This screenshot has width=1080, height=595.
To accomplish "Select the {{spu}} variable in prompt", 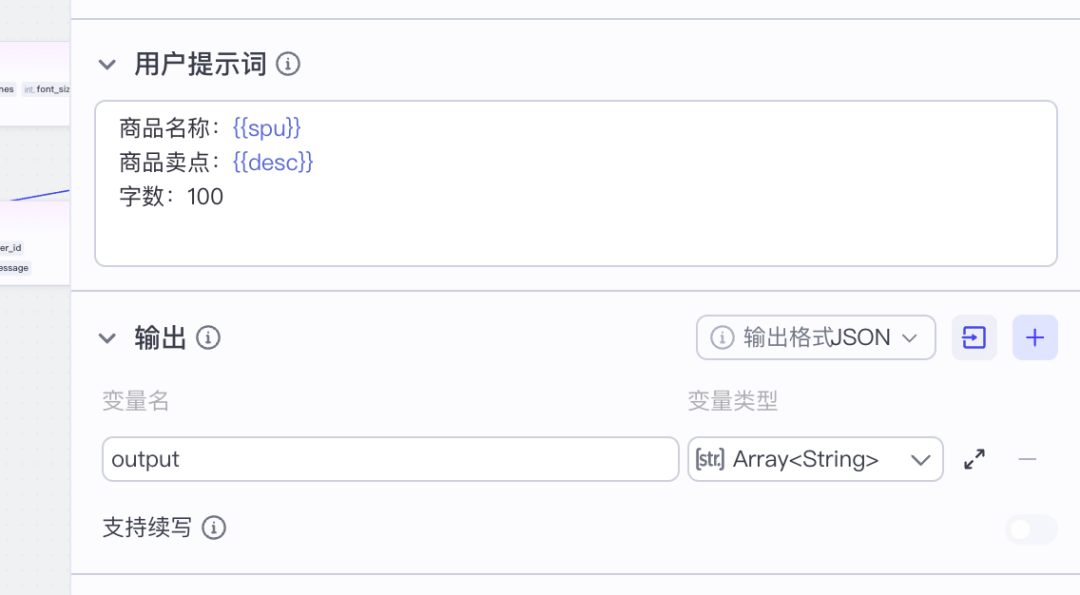I will pos(267,128).
